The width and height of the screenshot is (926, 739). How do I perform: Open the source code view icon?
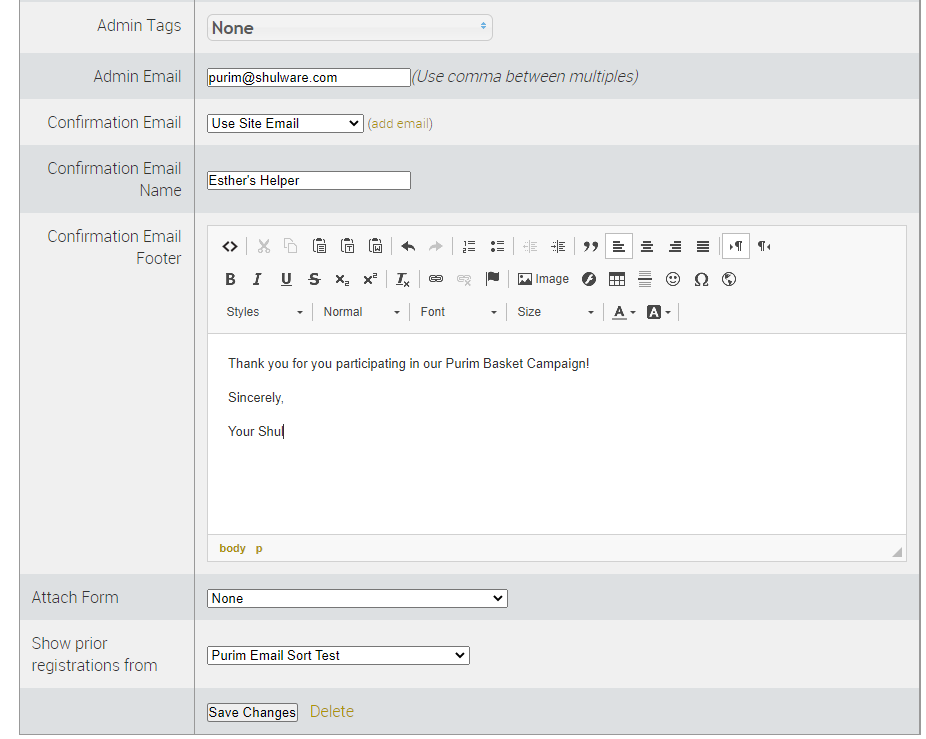click(x=230, y=246)
